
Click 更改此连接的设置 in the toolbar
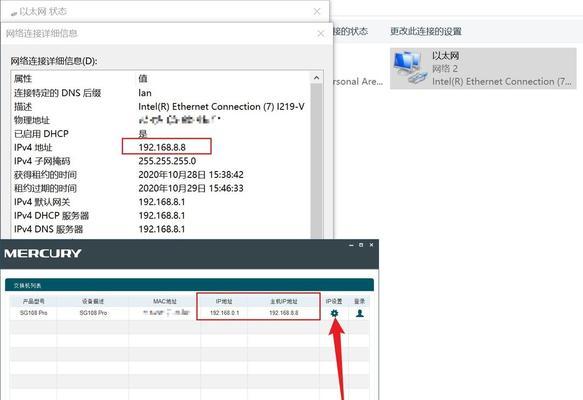click(x=426, y=32)
